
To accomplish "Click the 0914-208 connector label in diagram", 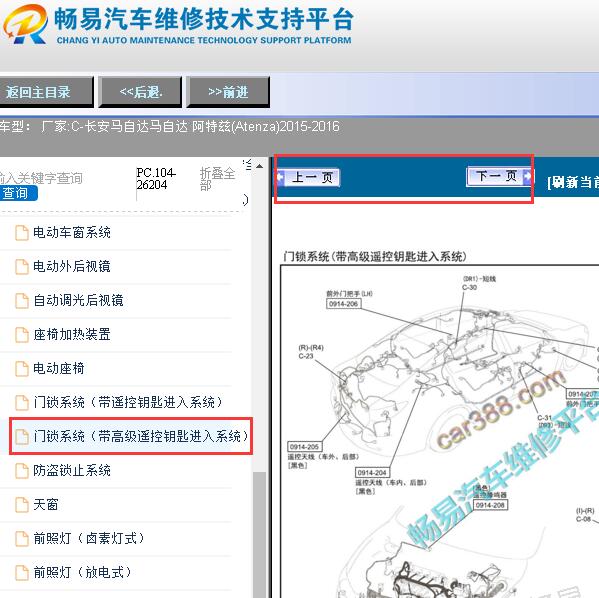I will pos(491,505).
